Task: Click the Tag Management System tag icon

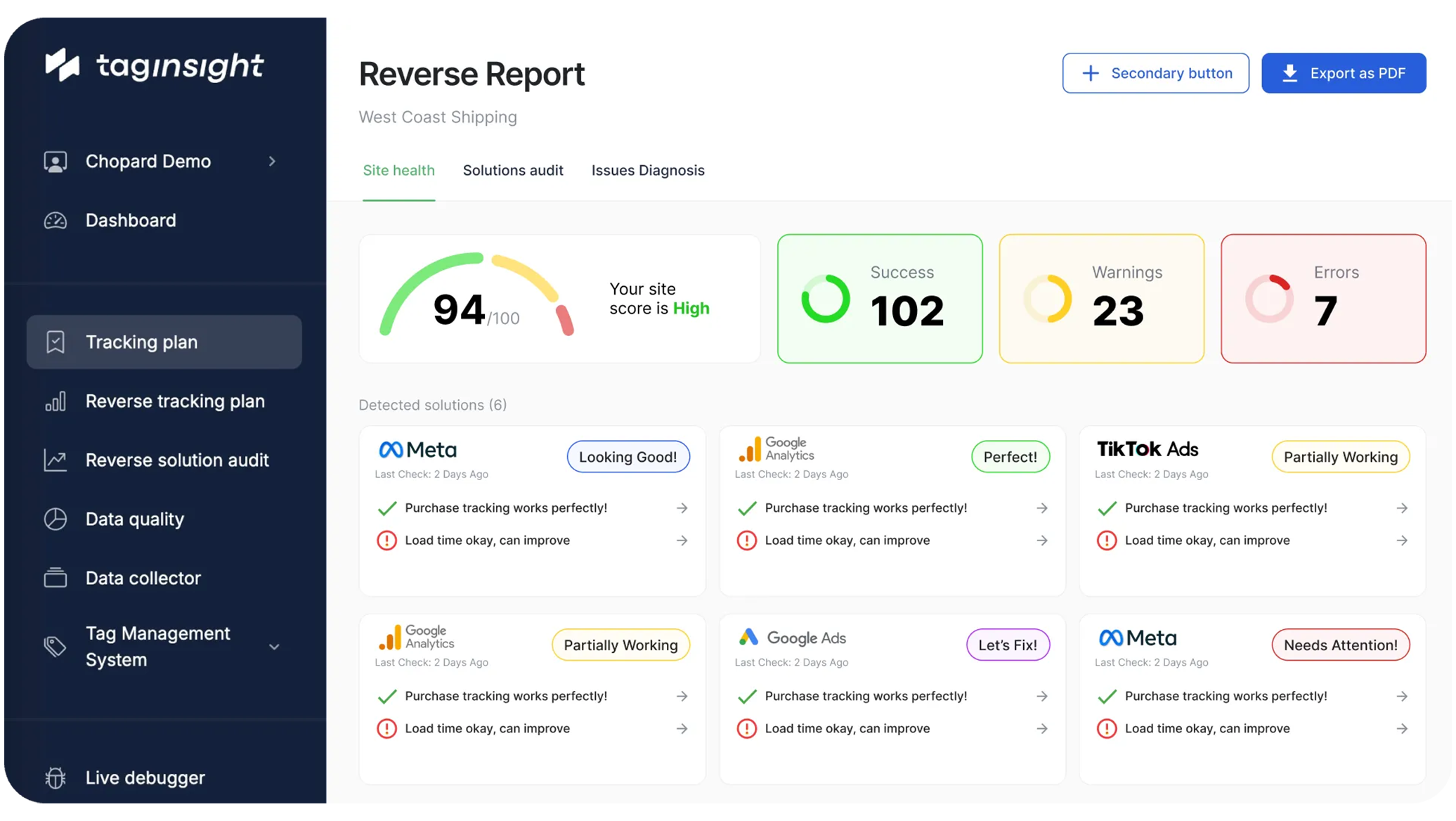Action: (56, 646)
